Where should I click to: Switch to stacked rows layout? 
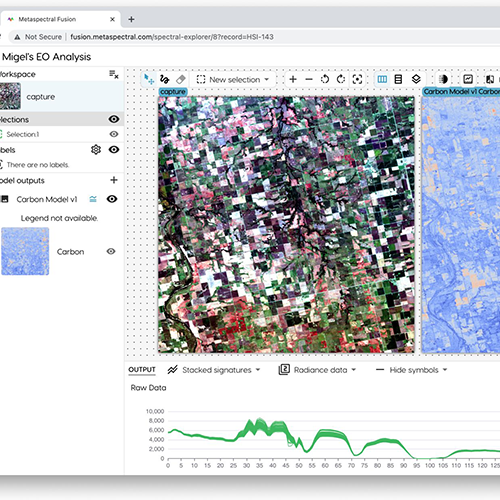click(x=398, y=79)
